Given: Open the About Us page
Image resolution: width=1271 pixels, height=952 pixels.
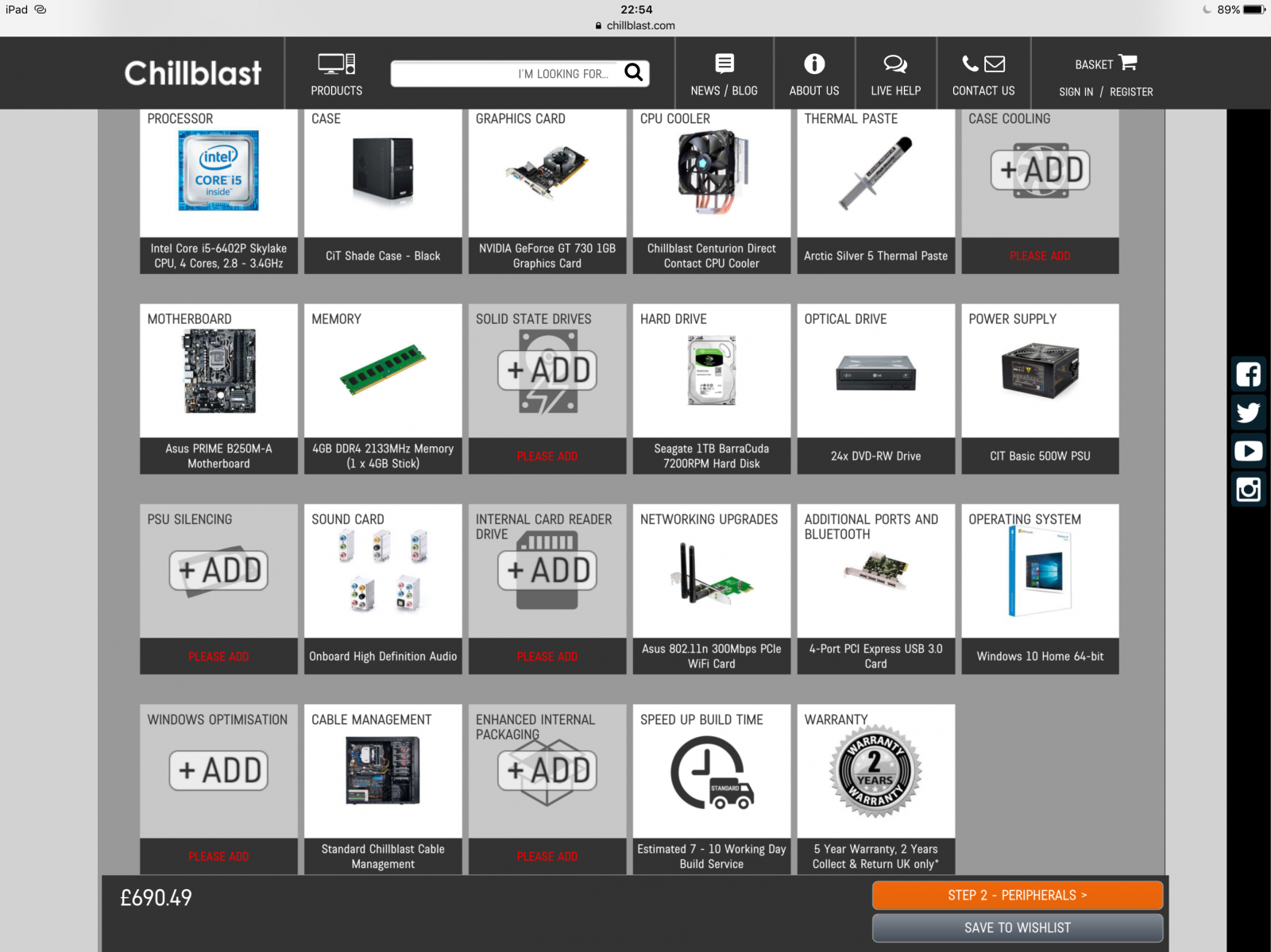Looking at the screenshot, I should pos(814,74).
